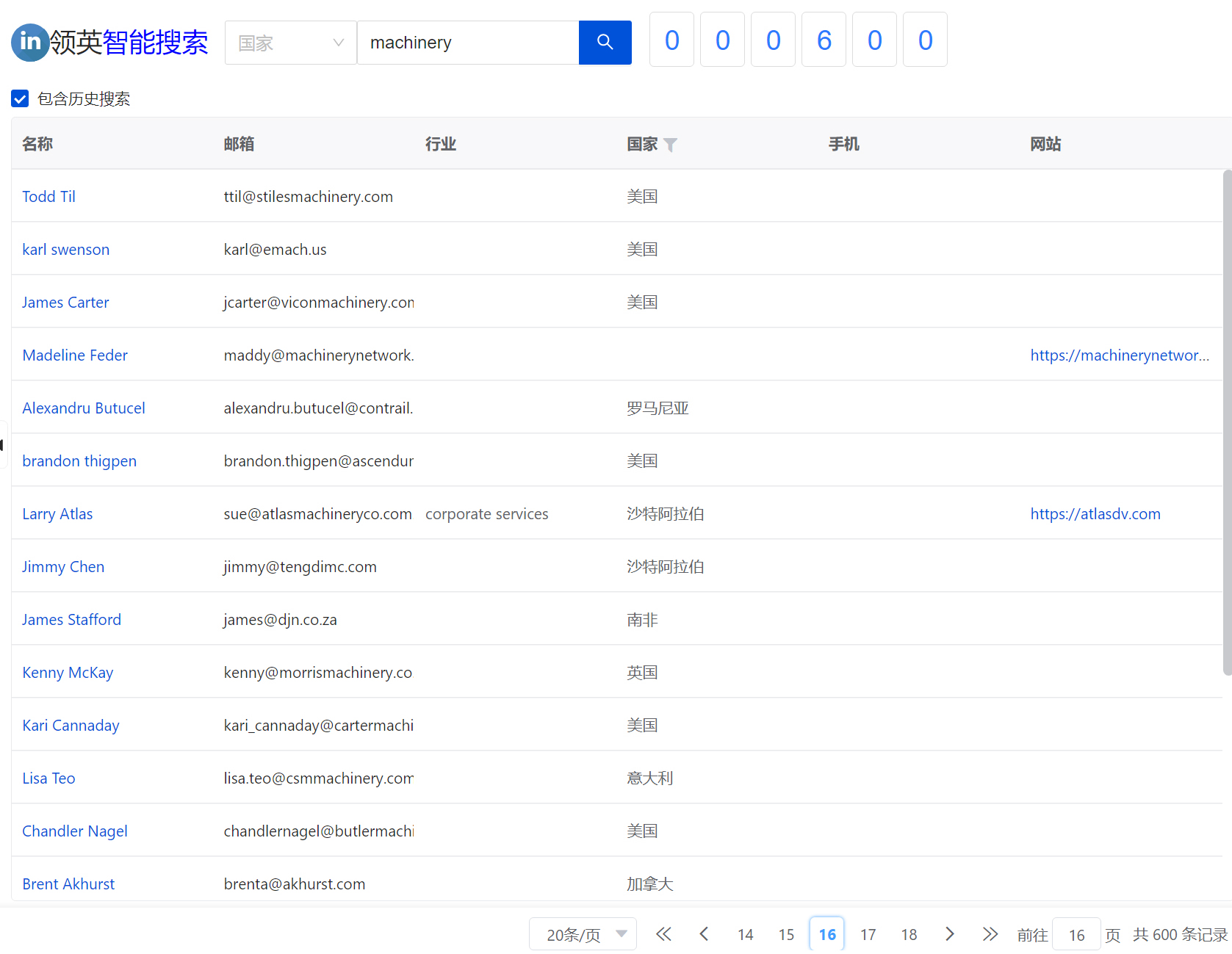Open the 国家 country dropdown

[x=290, y=43]
